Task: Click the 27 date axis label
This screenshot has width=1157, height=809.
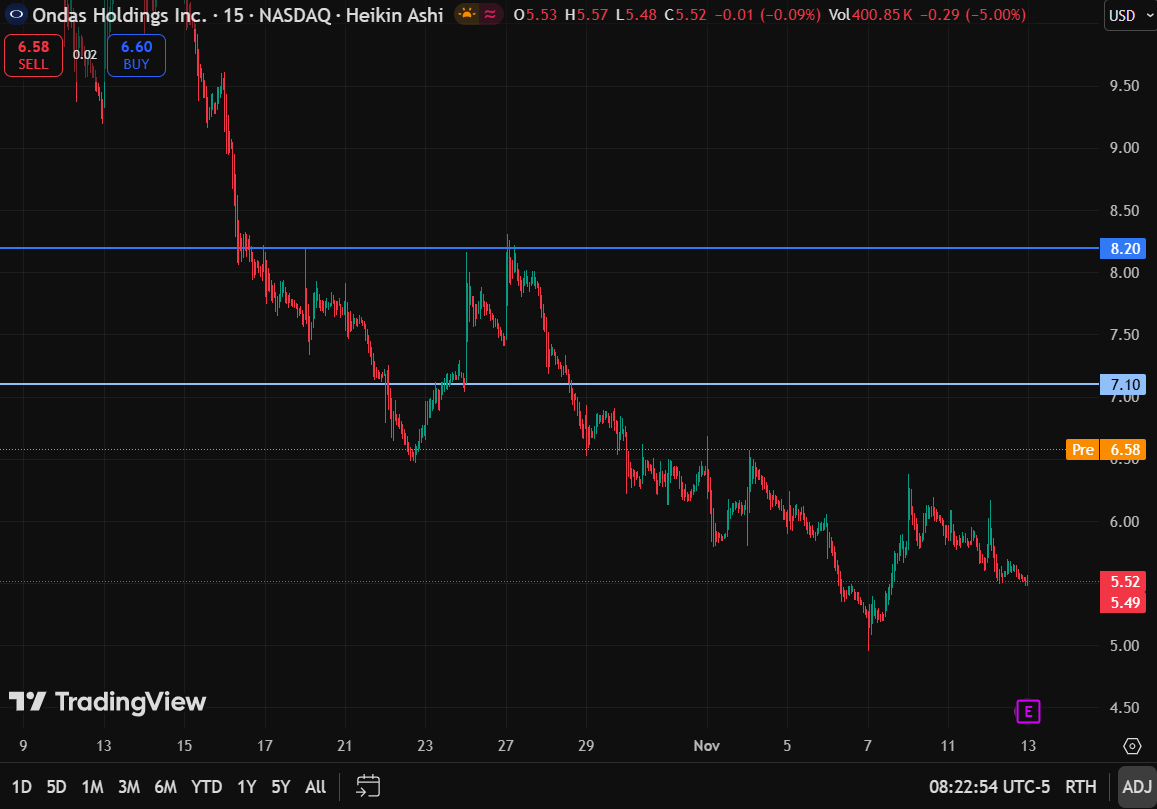Action: point(505,746)
